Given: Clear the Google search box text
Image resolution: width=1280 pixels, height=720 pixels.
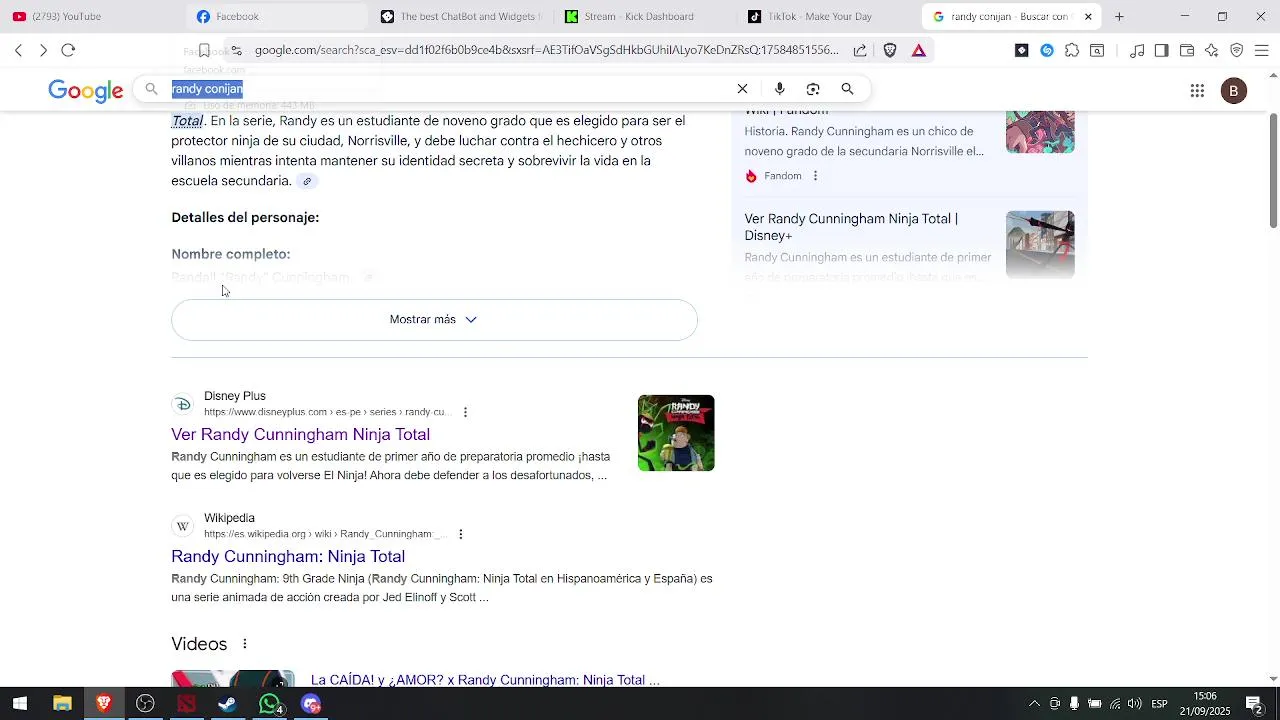Looking at the screenshot, I should point(742,89).
